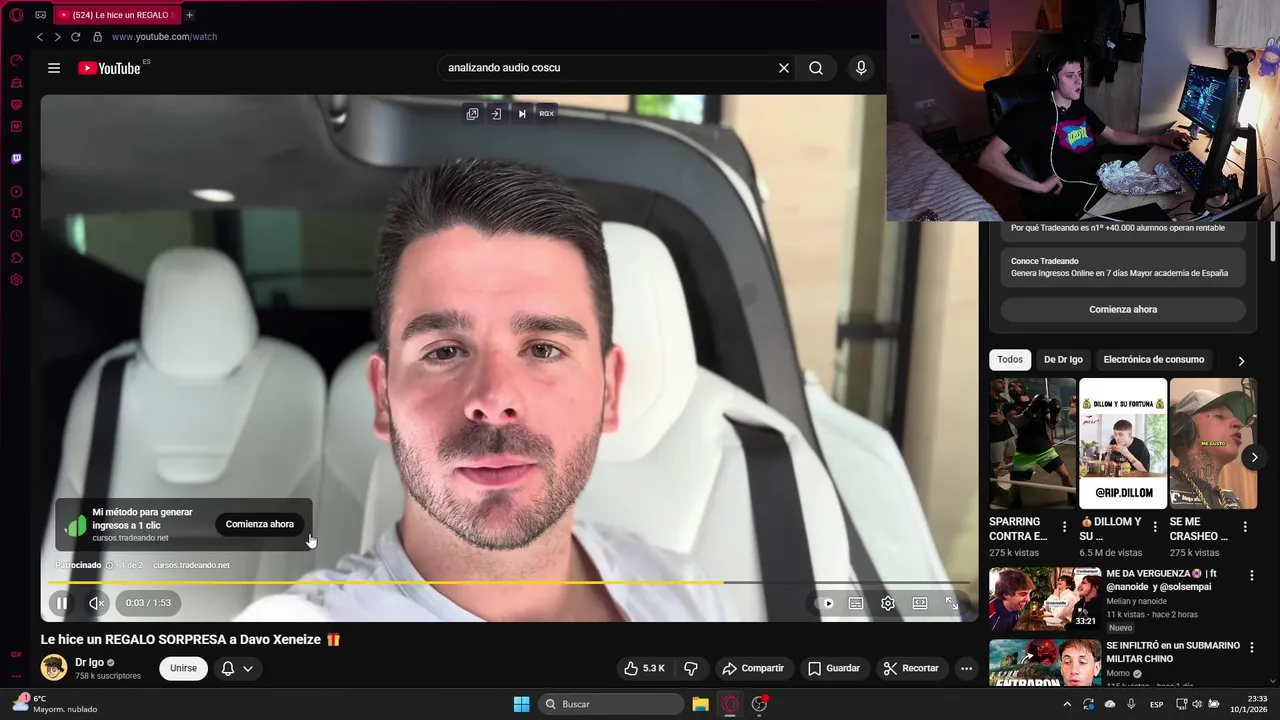Open options for DILLOM Y SU short
Viewport: 1280px width, 720px height.
tap(1155, 527)
